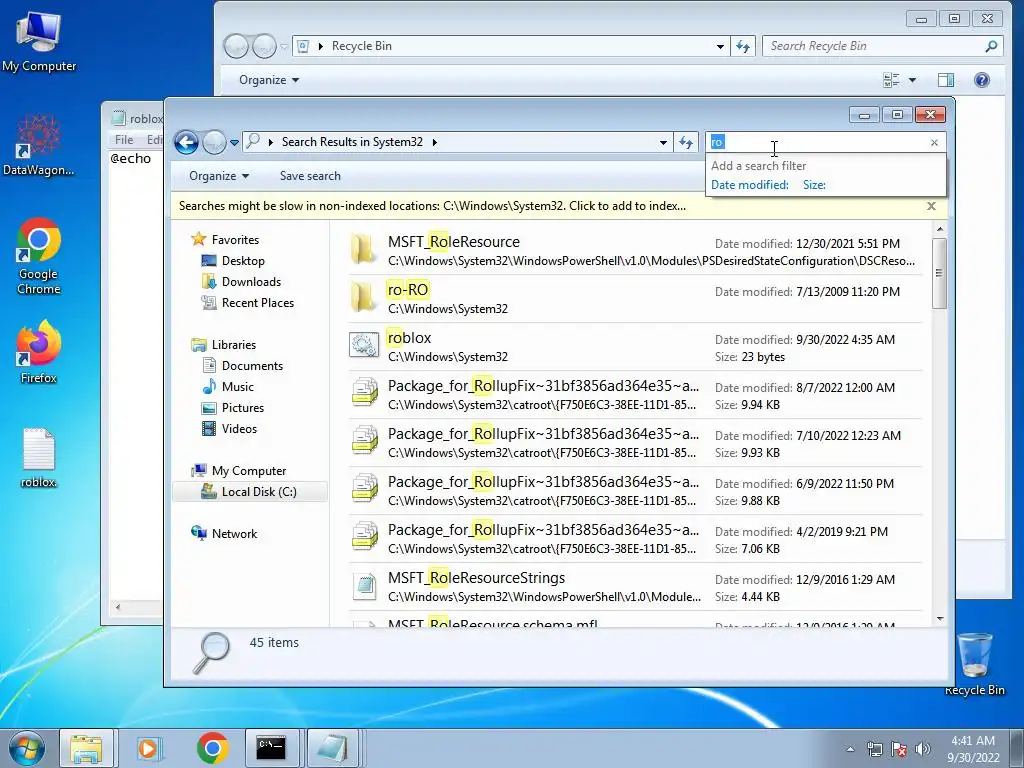Screen dimensions: 1024x768
Task: Switch to the Notepad taskbar button
Action: (x=332, y=748)
